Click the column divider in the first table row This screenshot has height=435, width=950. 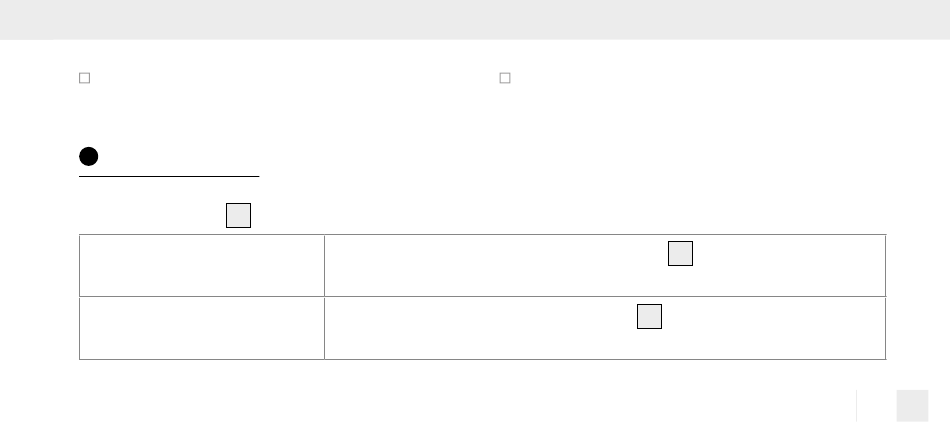pyautogui.click(x=324, y=265)
